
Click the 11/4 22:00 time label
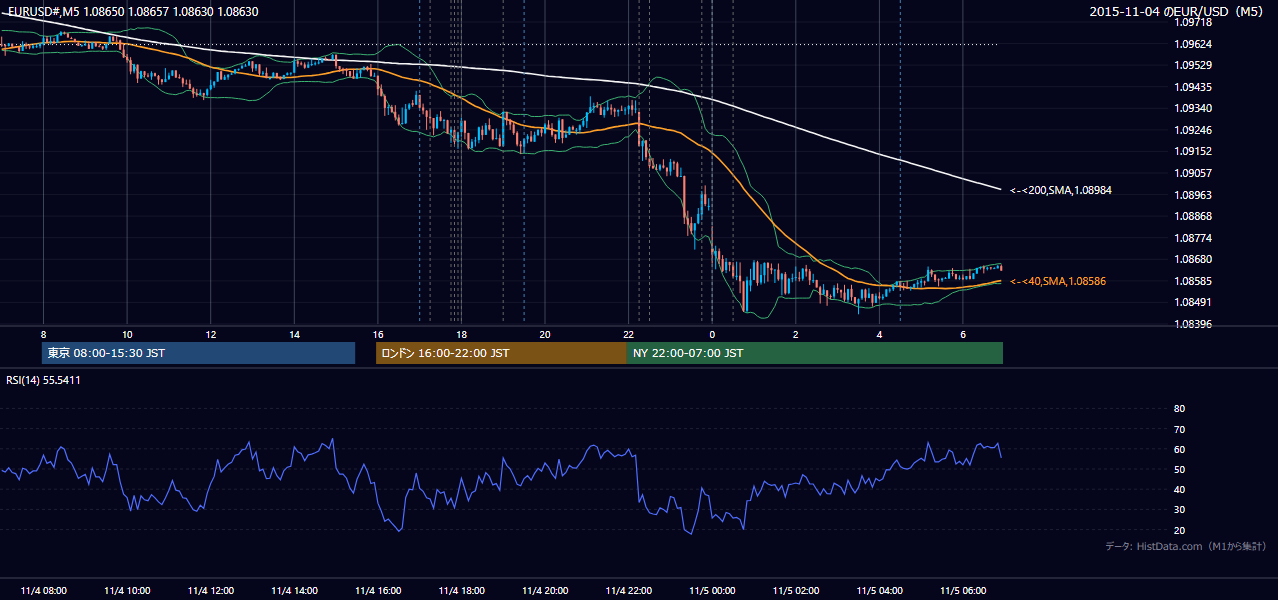pos(628,591)
